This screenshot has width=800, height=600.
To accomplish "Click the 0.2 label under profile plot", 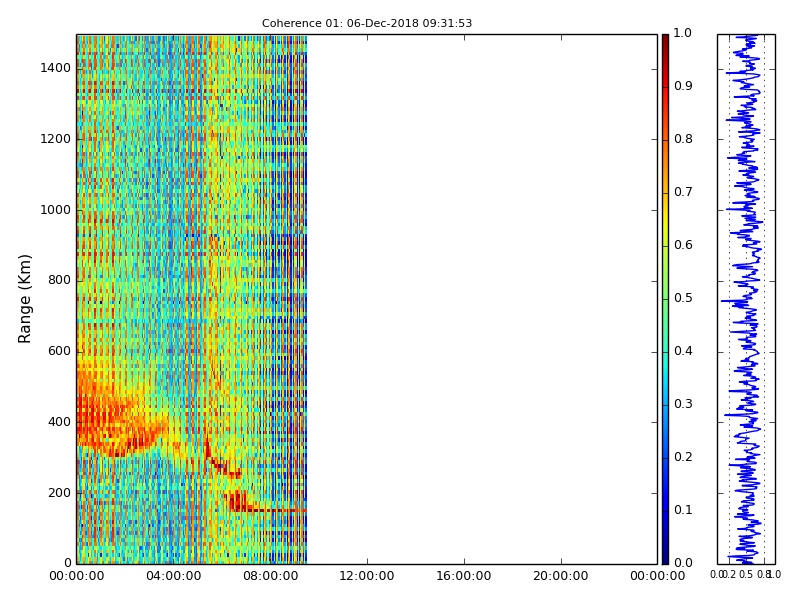I will click(730, 575).
